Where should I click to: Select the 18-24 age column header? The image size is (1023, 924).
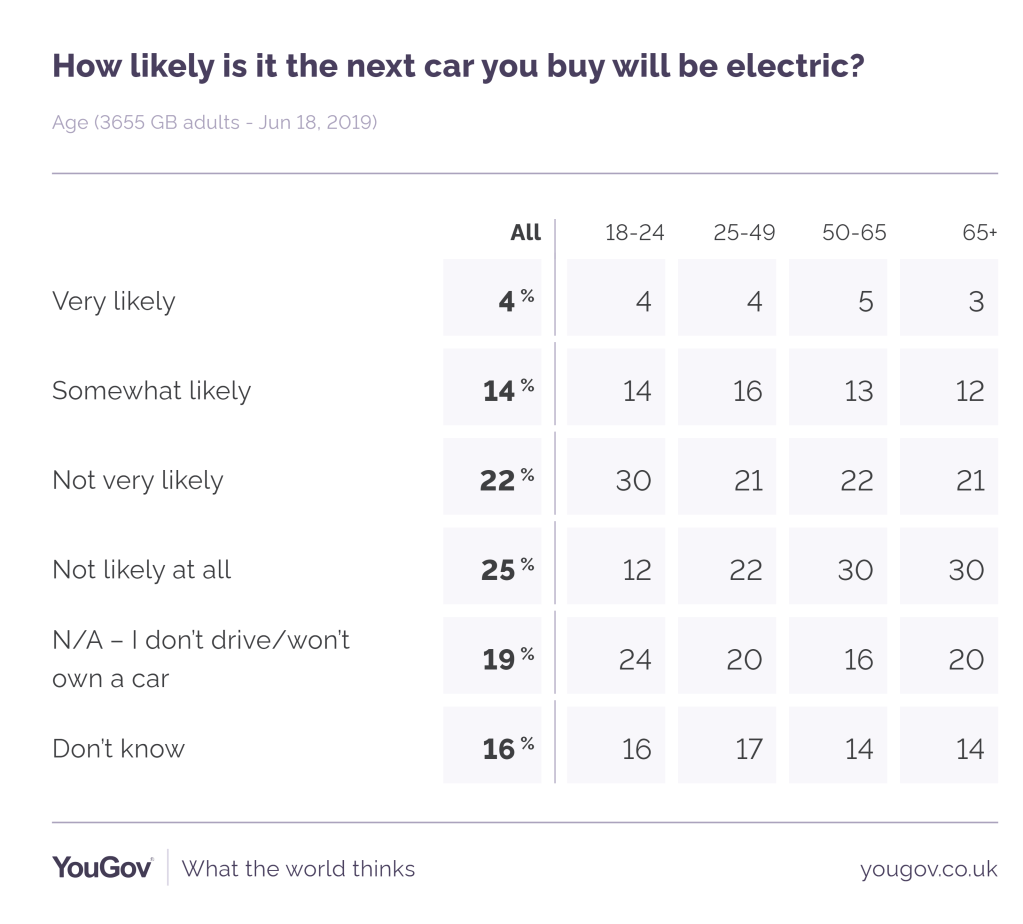tap(634, 233)
